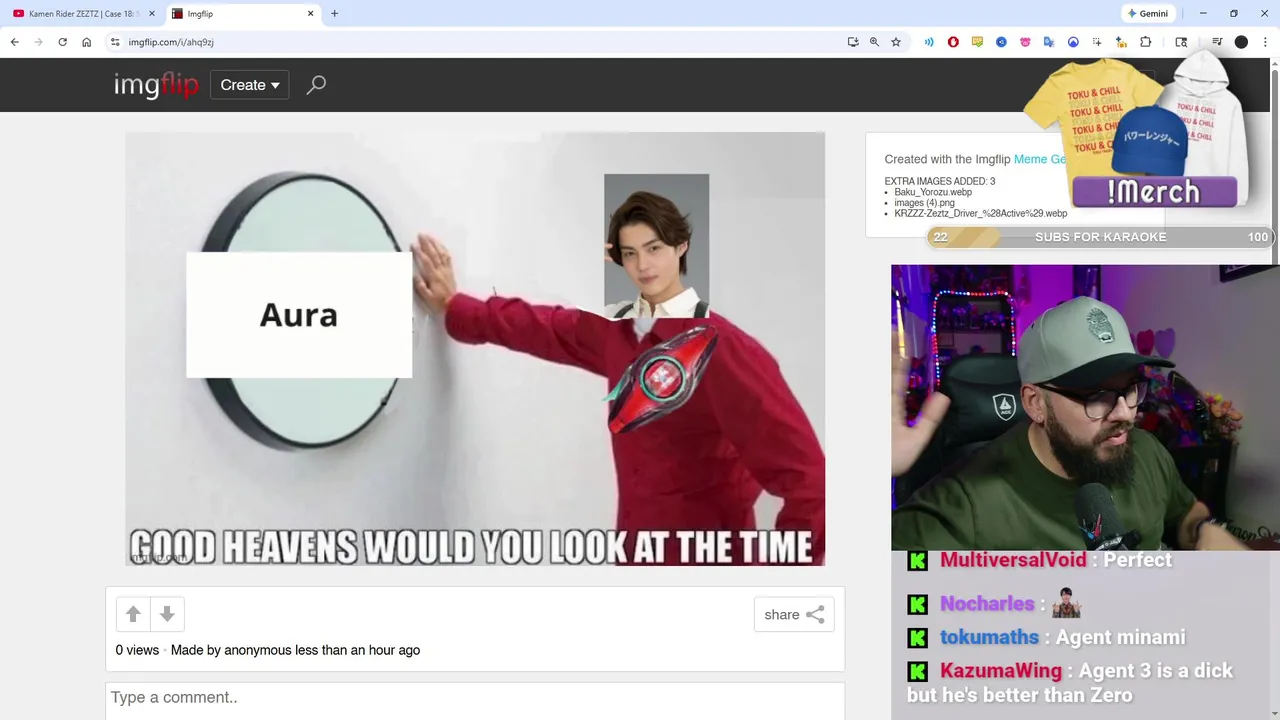Click in the Type a comment field
The width and height of the screenshot is (1280, 720).
tap(475, 698)
